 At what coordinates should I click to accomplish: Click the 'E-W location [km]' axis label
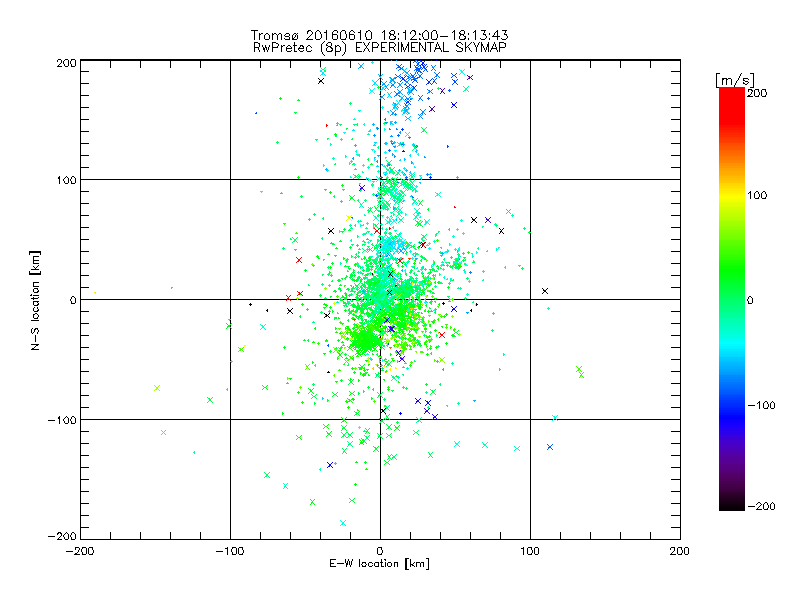coord(379,563)
